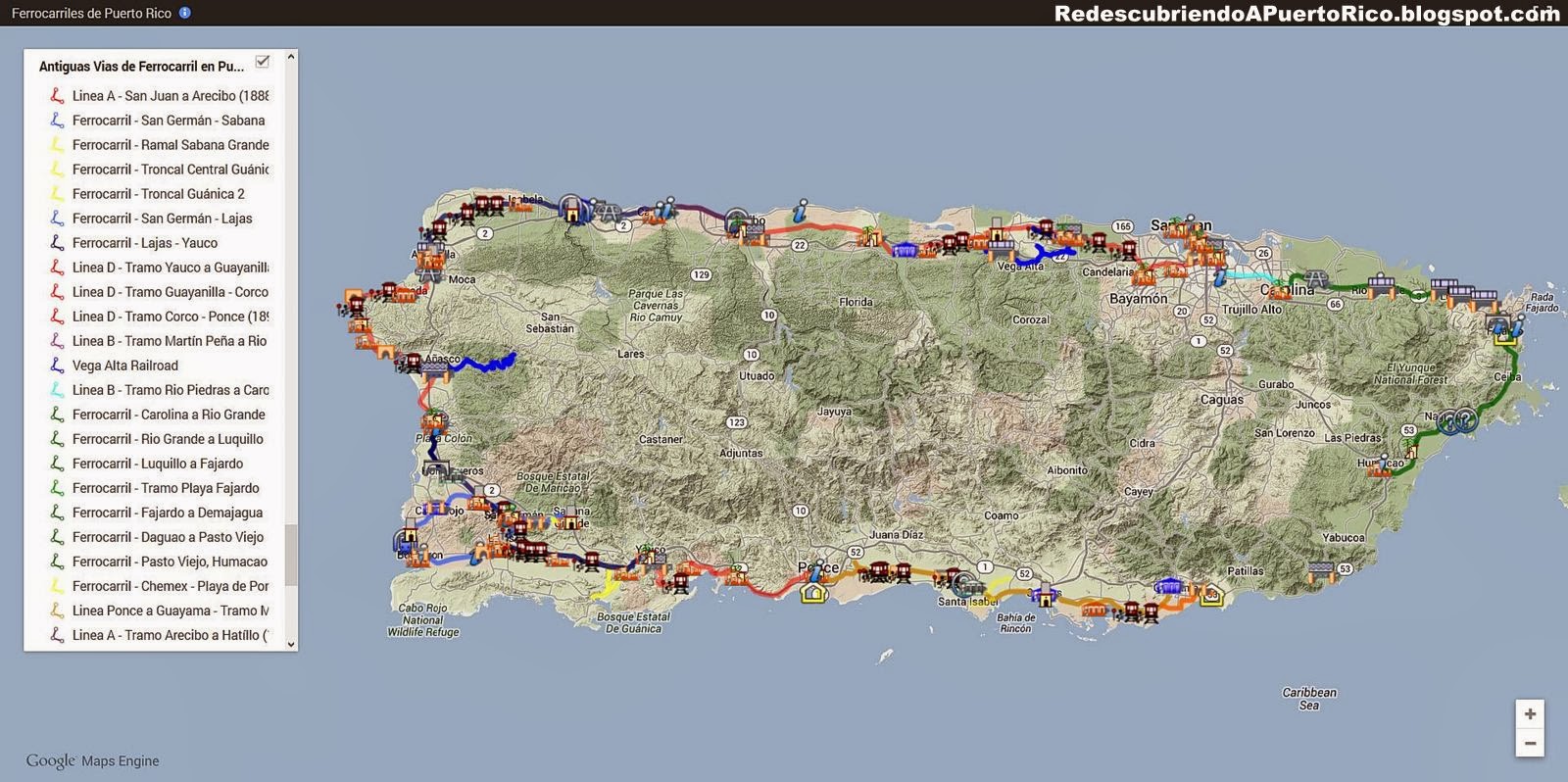
Task: Click the yellow house marker at Ponce
Action: pos(813,591)
